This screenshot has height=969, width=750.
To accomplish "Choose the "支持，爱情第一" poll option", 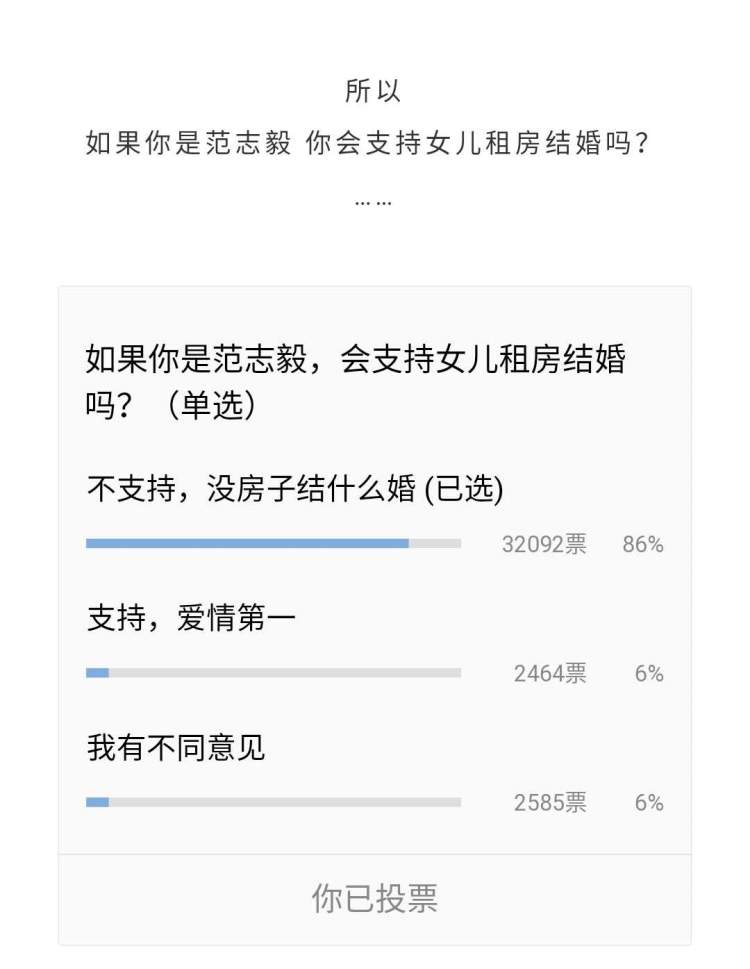I will 191,620.
